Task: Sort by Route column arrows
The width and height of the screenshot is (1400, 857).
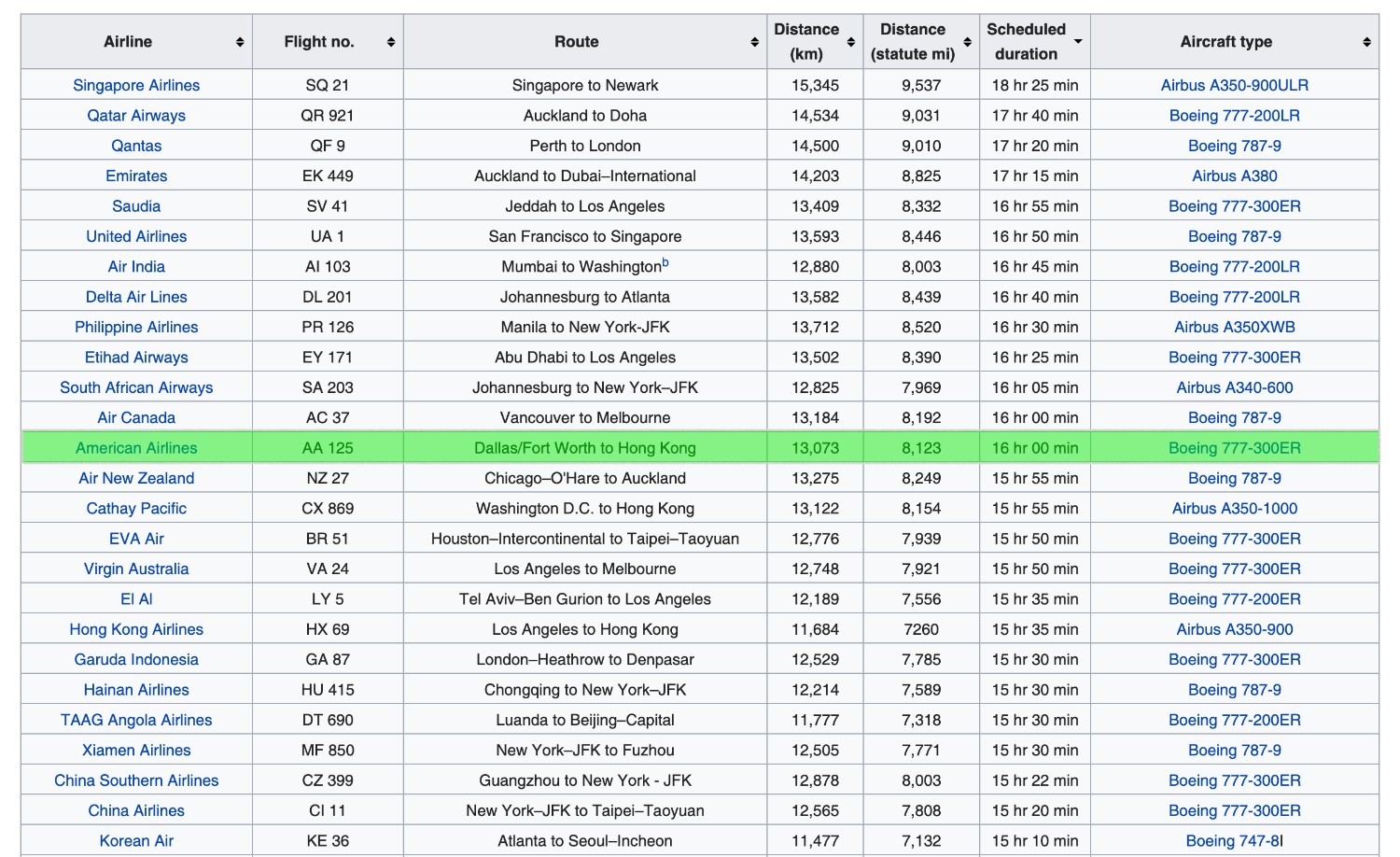Action: [754, 42]
